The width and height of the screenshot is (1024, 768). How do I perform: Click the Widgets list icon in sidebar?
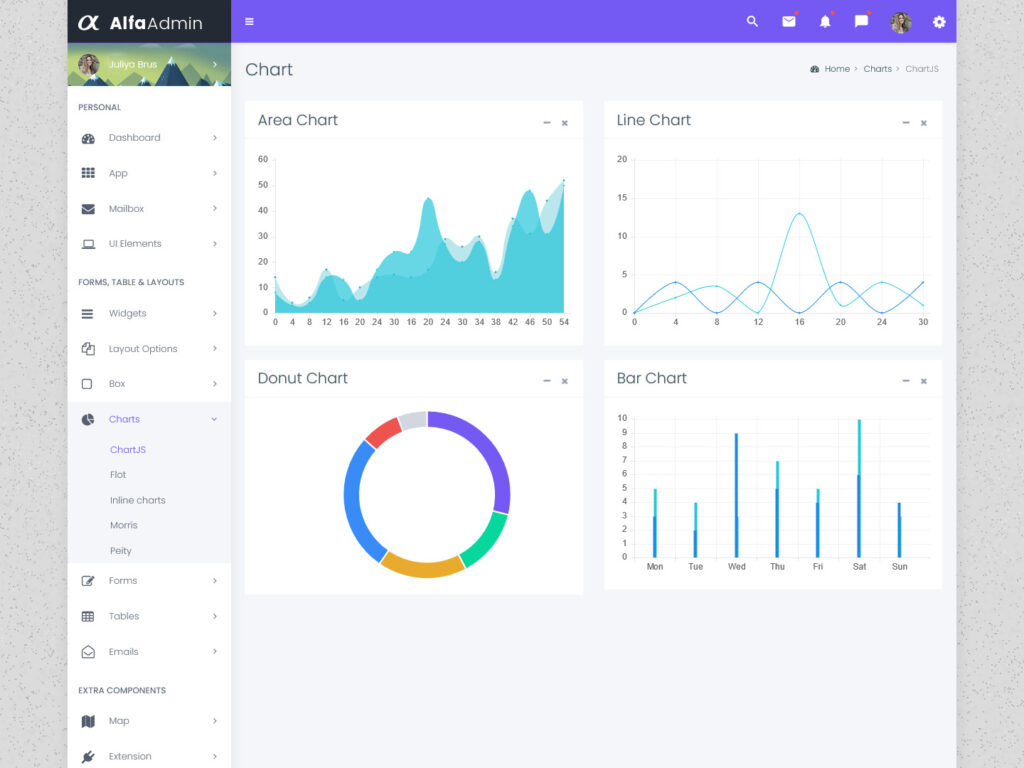(88, 313)
